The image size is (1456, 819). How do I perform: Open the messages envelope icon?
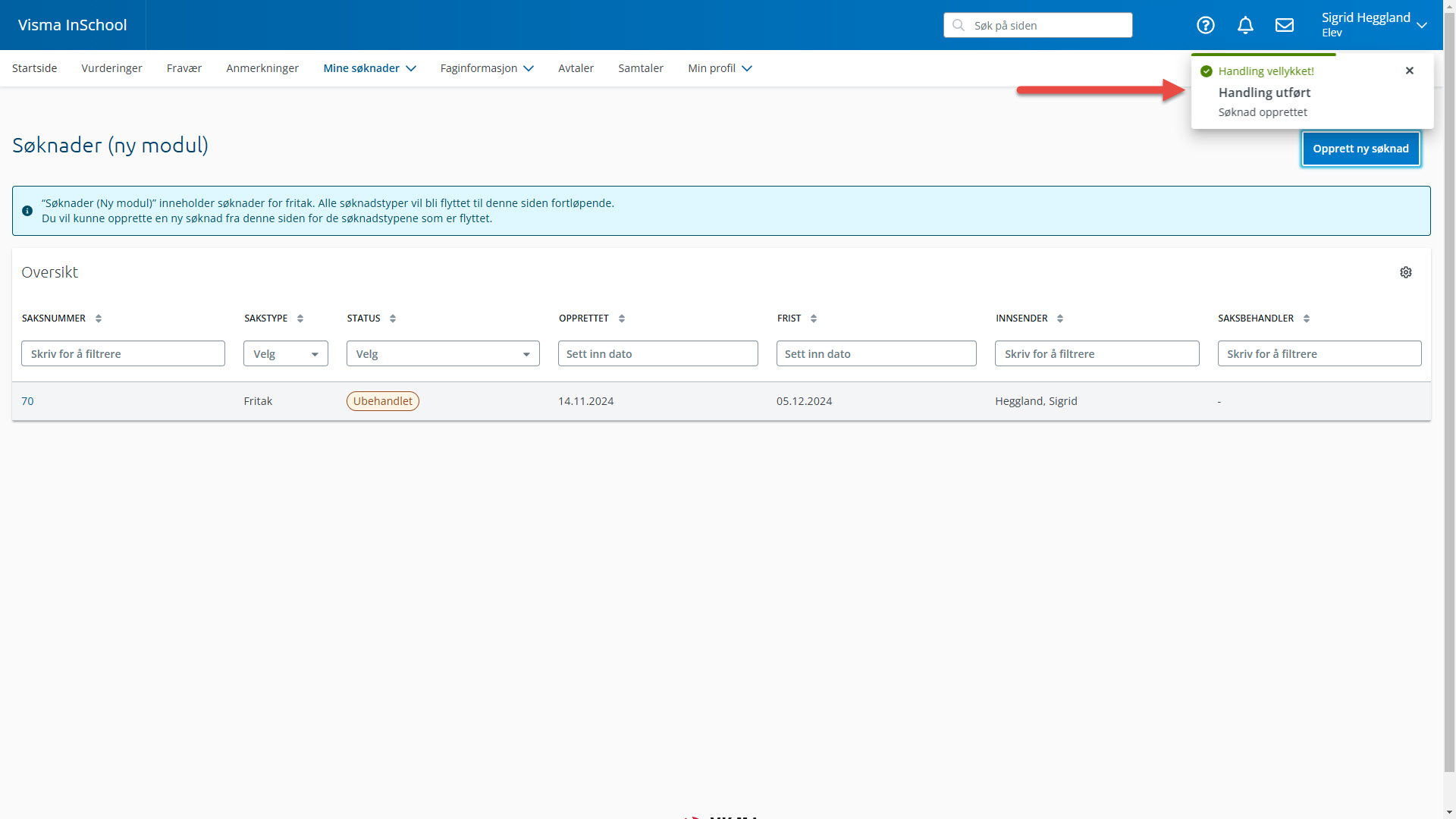pos(1285,25)
